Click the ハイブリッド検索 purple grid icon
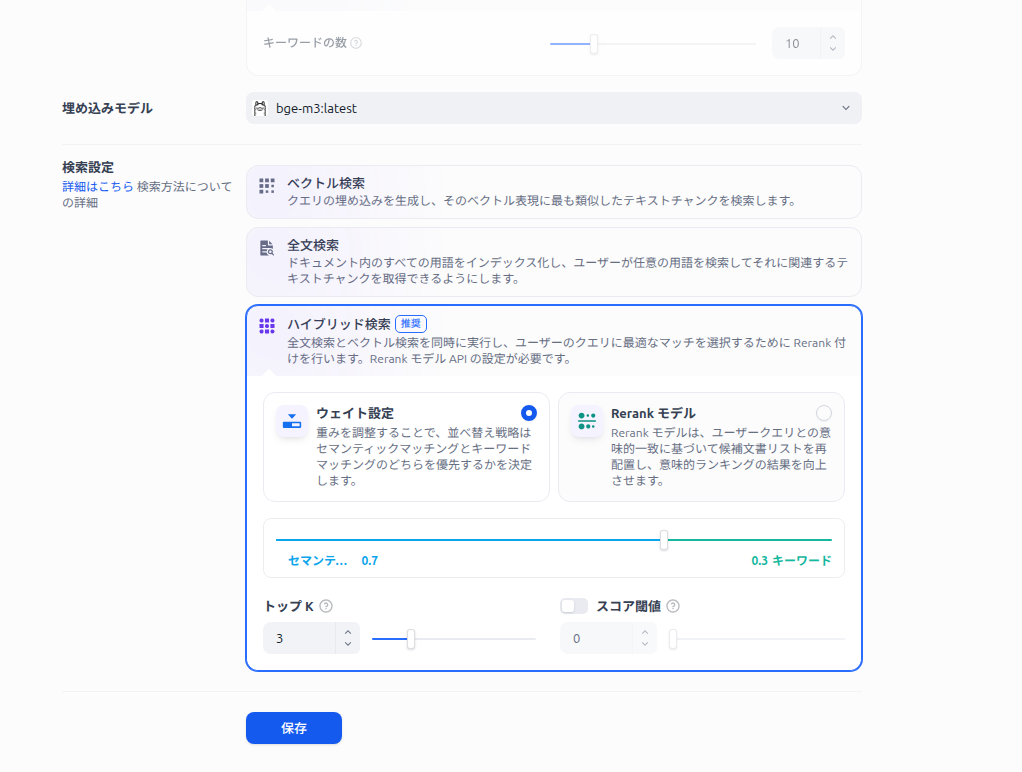1022x772 pixels. (267, 326)
